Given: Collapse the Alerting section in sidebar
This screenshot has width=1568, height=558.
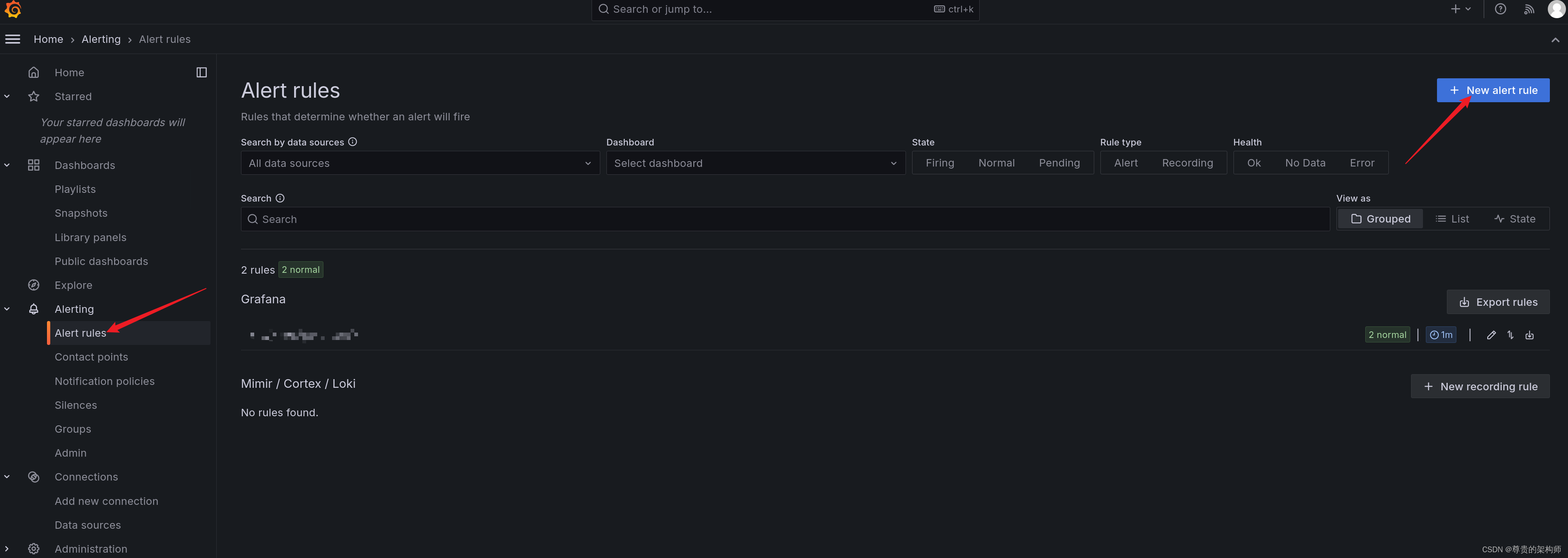Looking at the screenshot, I should point(7,309).
